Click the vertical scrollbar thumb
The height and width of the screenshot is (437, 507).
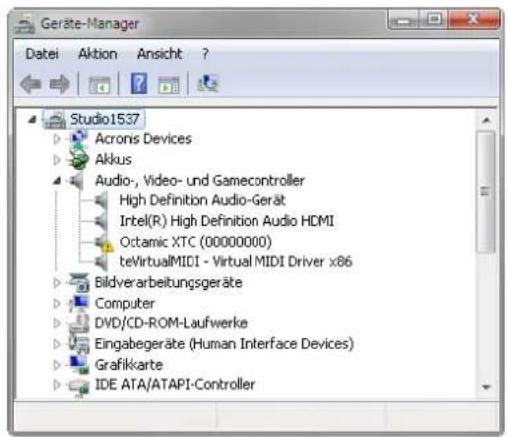[486, 192]
